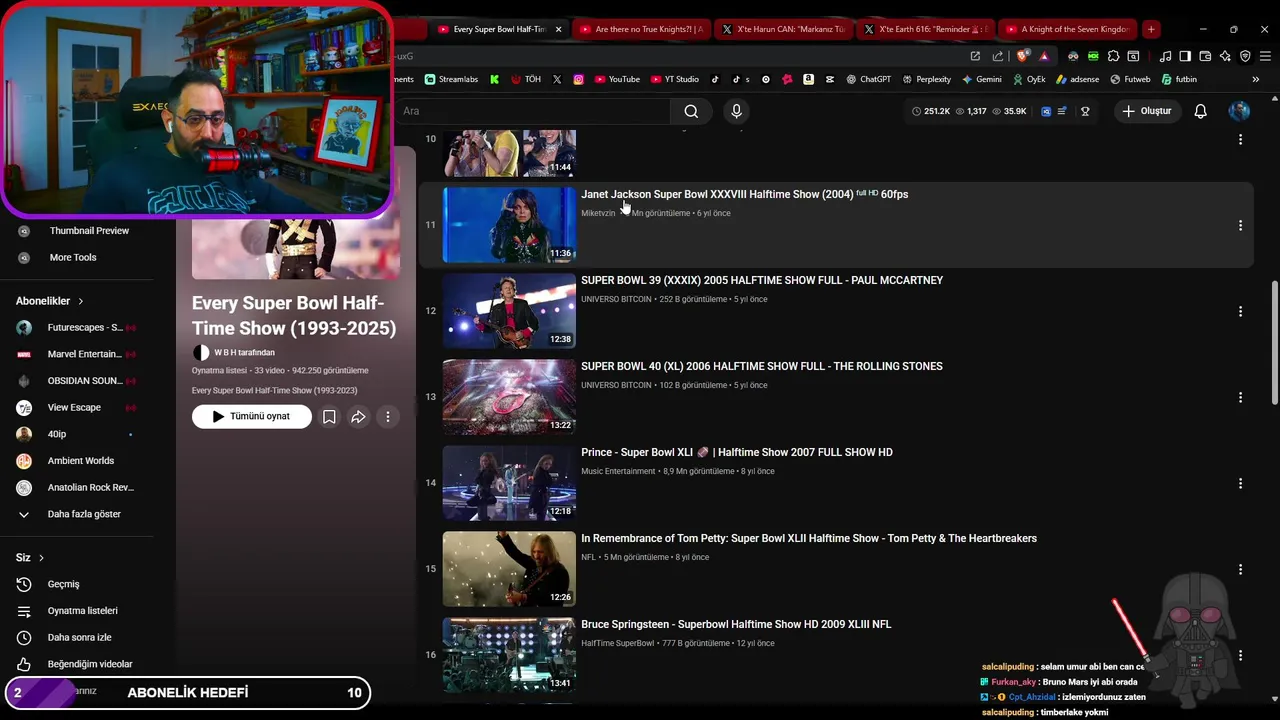
Task: Click Tümünü oynat play all button
Action: pyautogui.click(x=251, y=417)
